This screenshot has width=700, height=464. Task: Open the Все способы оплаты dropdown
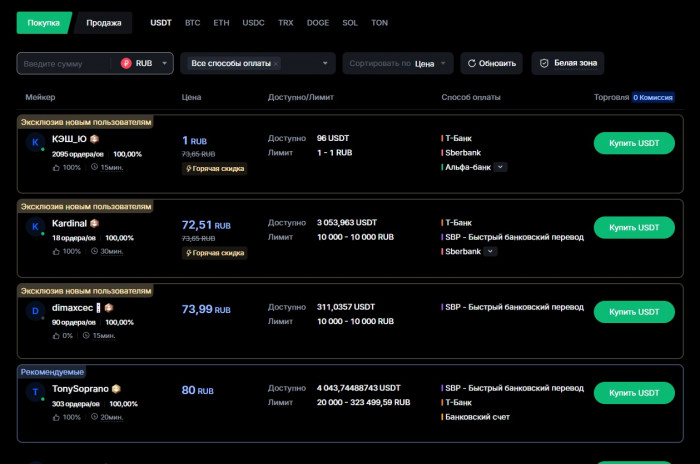[258, 63]
